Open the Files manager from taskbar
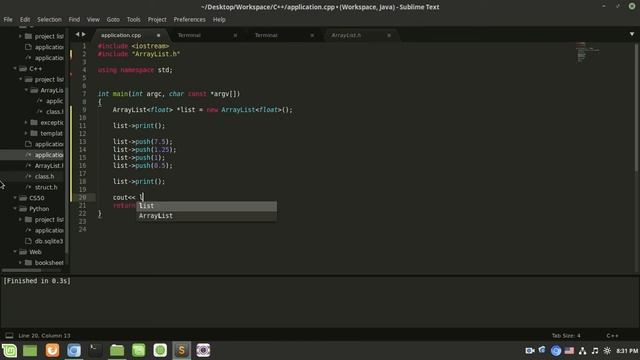640x360 pixels. click(117, 350)
